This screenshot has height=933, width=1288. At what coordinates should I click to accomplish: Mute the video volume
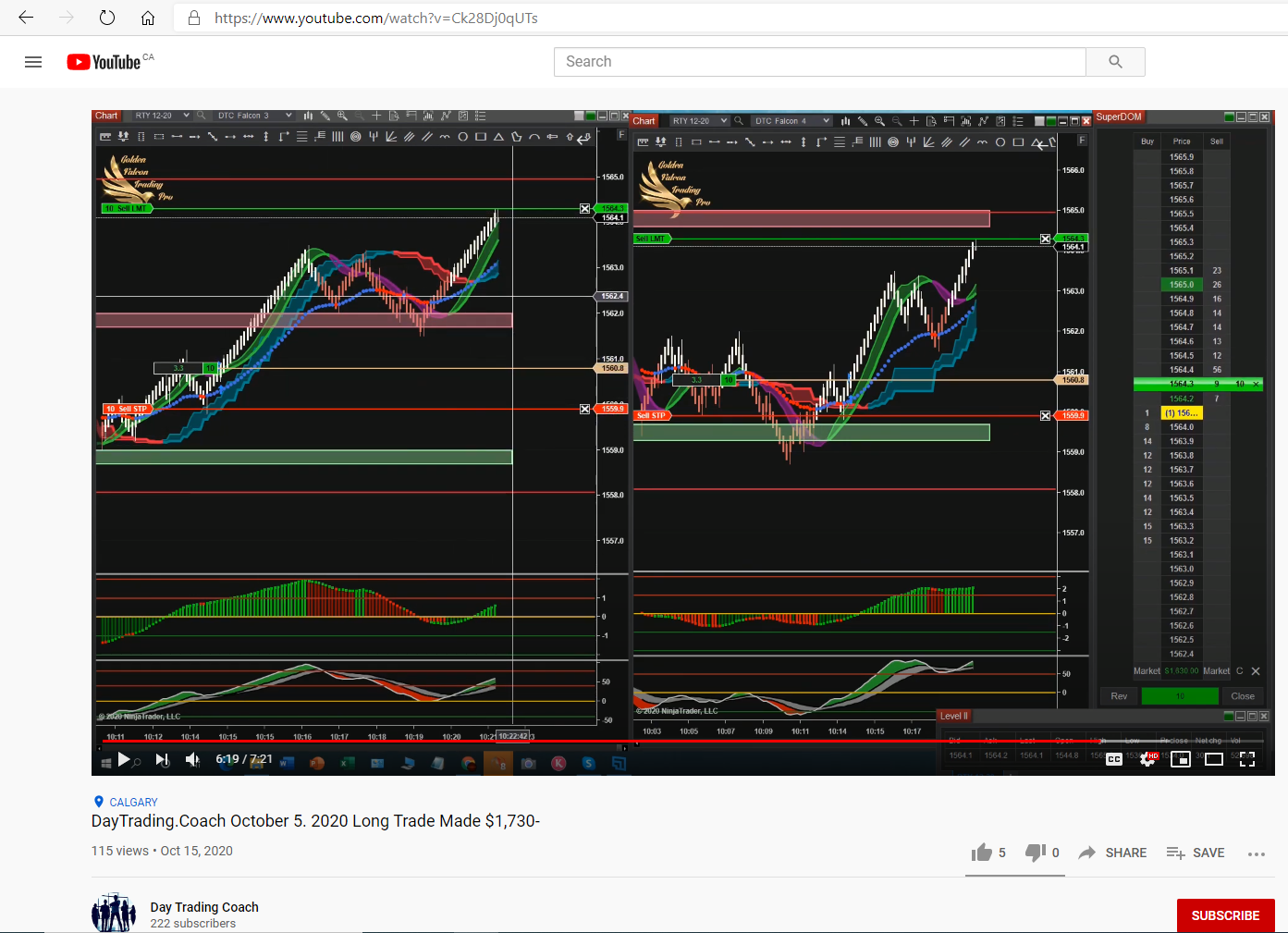[192, 759]
